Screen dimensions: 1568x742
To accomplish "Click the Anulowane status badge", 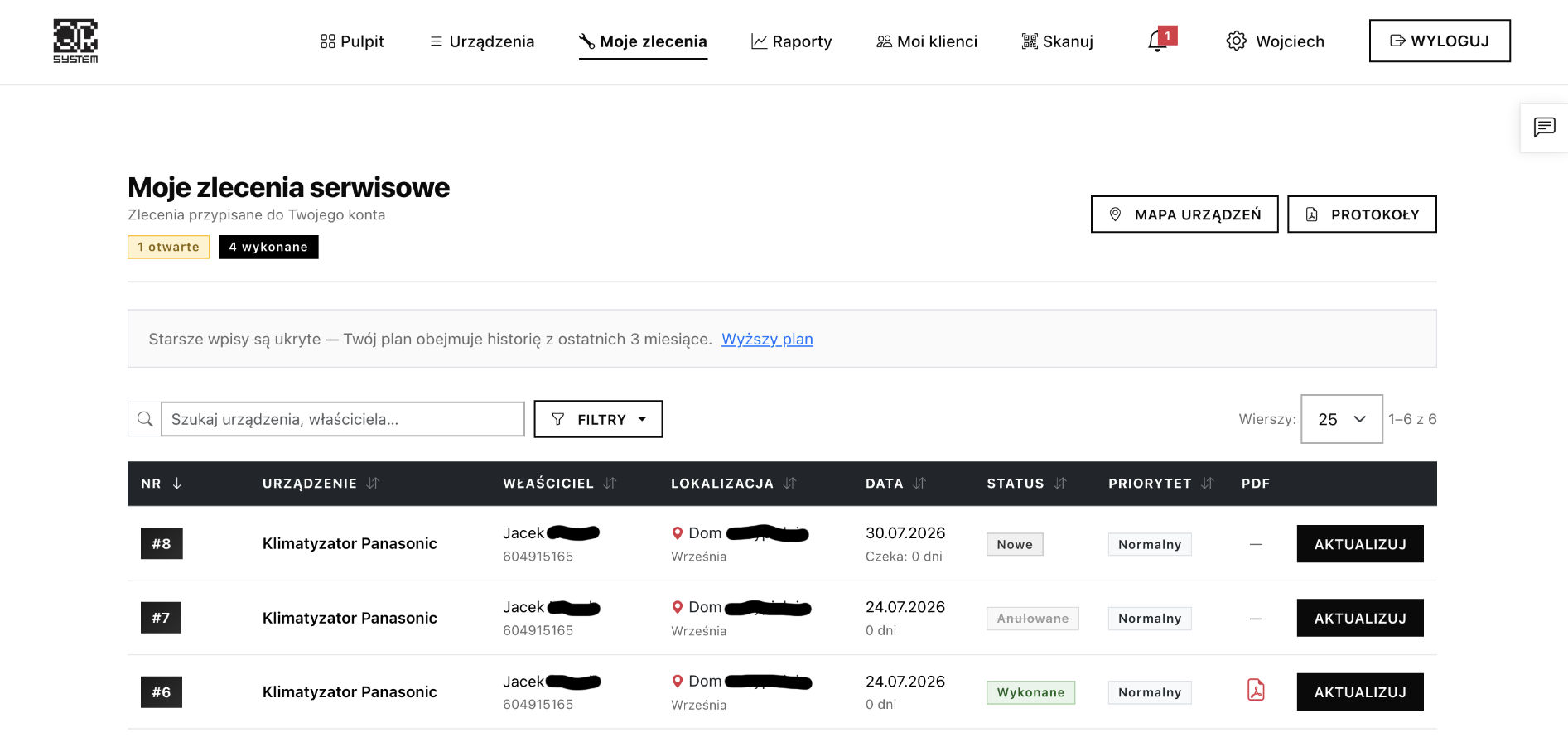I will coord(1033,619).
